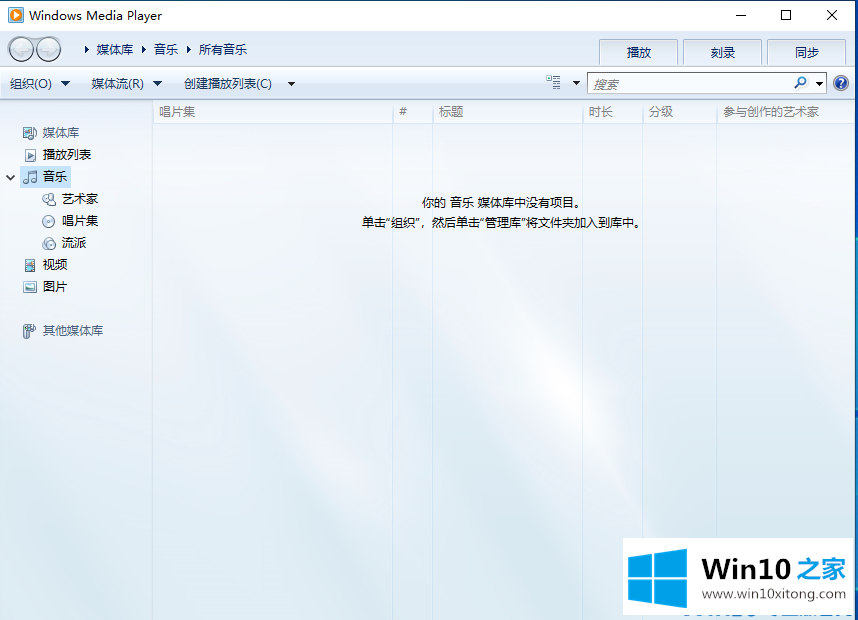Open the 组织(O) menu

coord(31,84)
